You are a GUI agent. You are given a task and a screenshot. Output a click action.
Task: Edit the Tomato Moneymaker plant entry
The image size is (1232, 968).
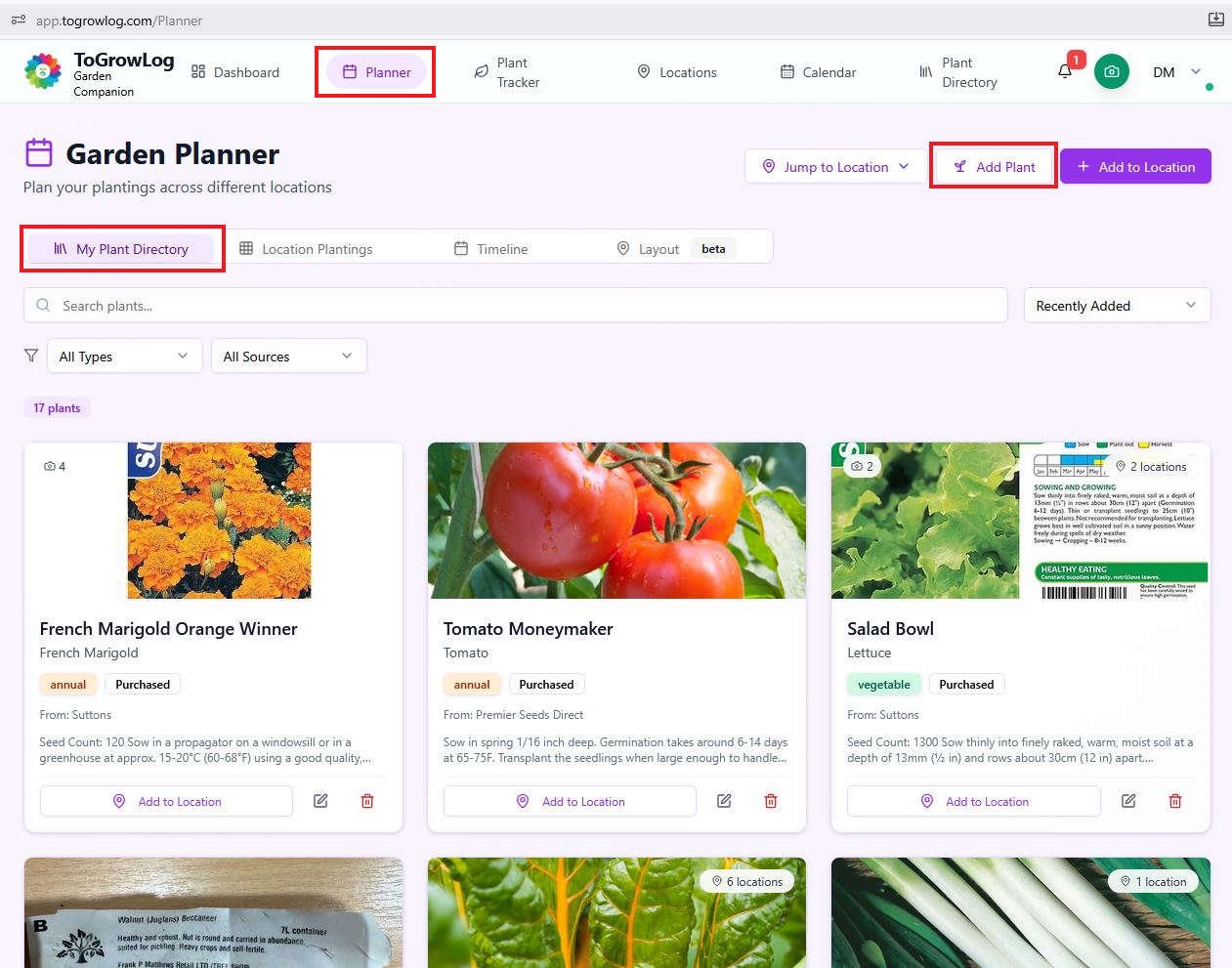tap(724, 800)
